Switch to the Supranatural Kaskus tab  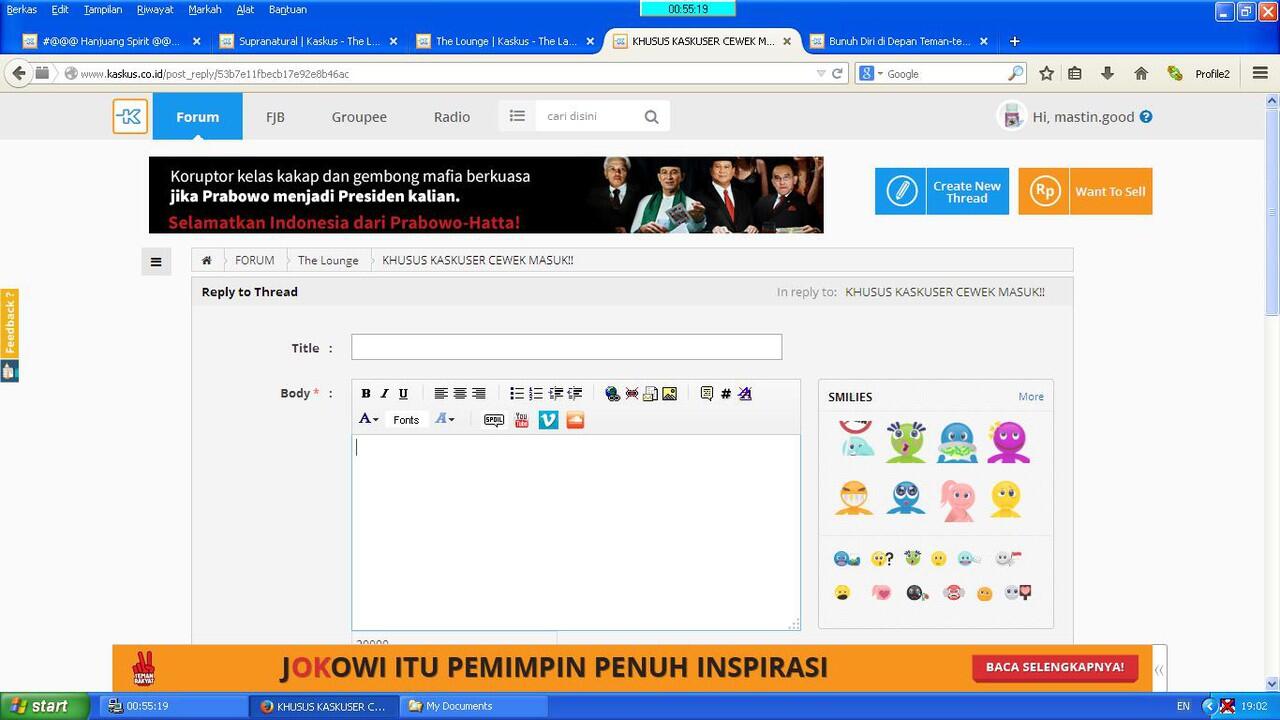(308, 41)
